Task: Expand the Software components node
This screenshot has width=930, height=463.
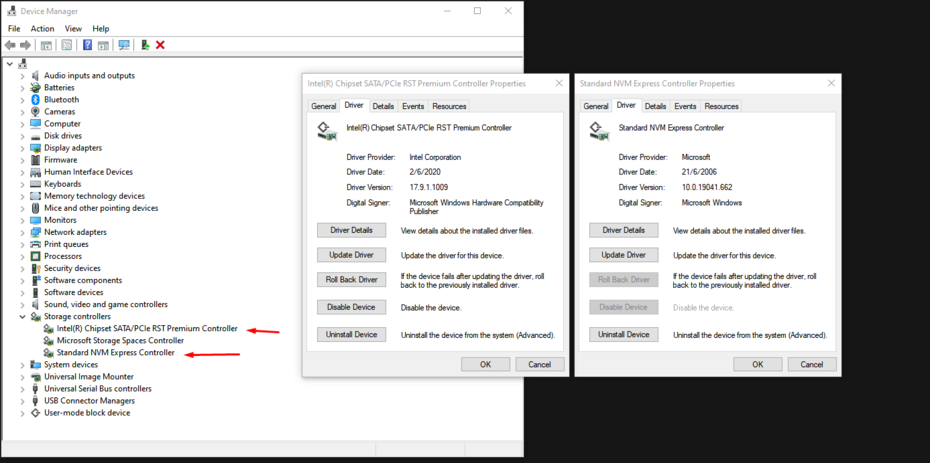Action: click(23, 280)
